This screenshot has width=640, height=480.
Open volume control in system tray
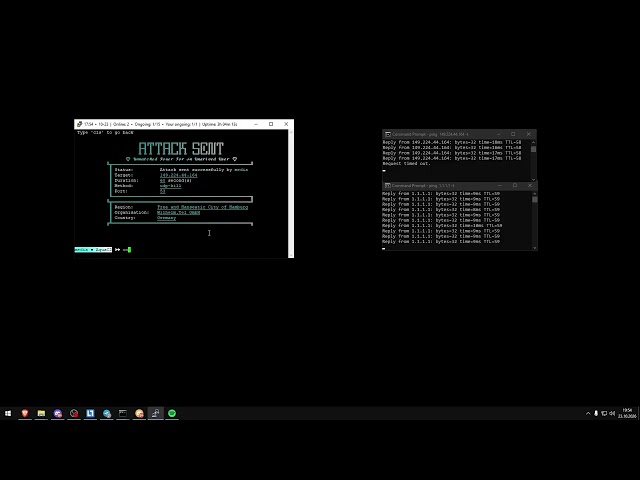pos(612,413)
